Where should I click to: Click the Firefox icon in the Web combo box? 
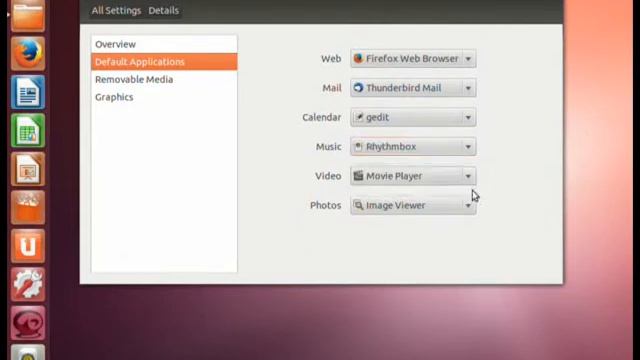[358, 58]
